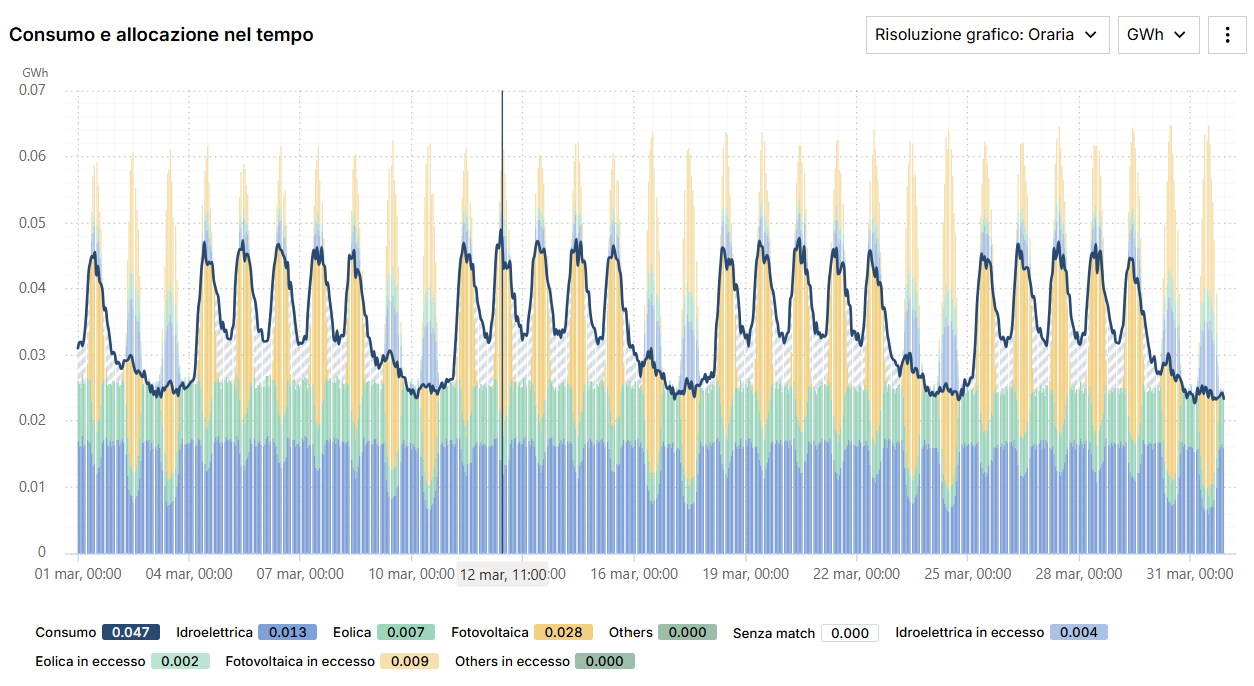The image size is (1254, 686).
Task: Hide the Fotovoltaica series via legend
Action: 522,632
